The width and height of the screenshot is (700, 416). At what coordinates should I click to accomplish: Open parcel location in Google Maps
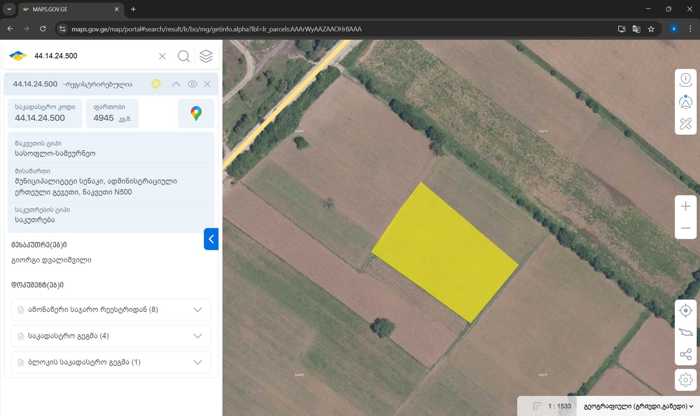[196, 114]
